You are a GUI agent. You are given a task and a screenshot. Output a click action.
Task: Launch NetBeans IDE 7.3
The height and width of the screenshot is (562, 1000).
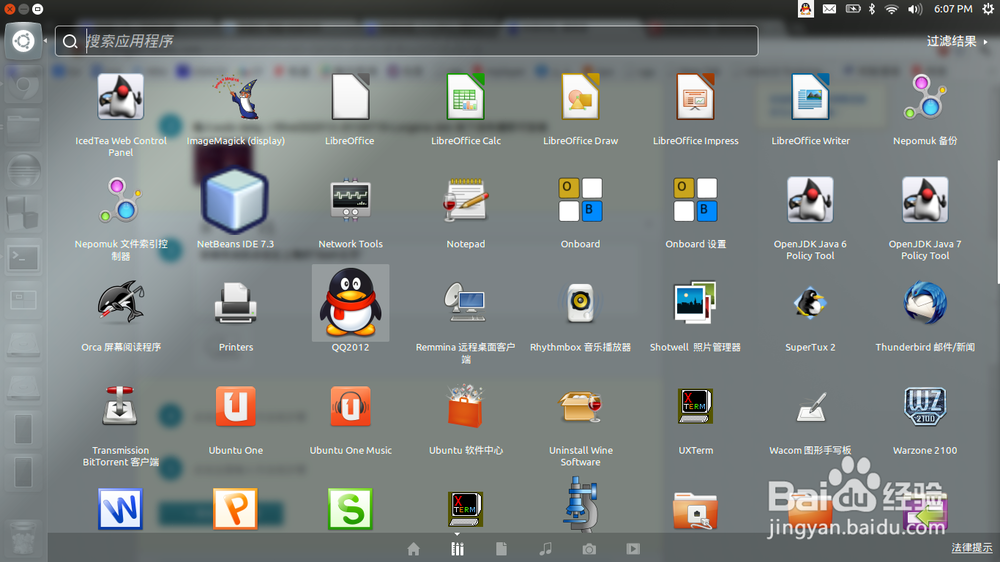235,200
